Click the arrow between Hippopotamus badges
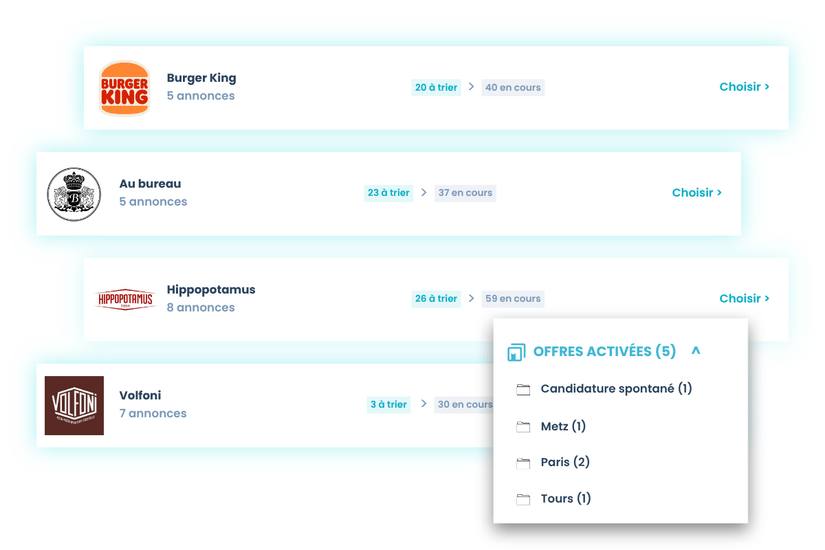Image resolution: width=825 pixels, height=550 pixels. point(471,298)
